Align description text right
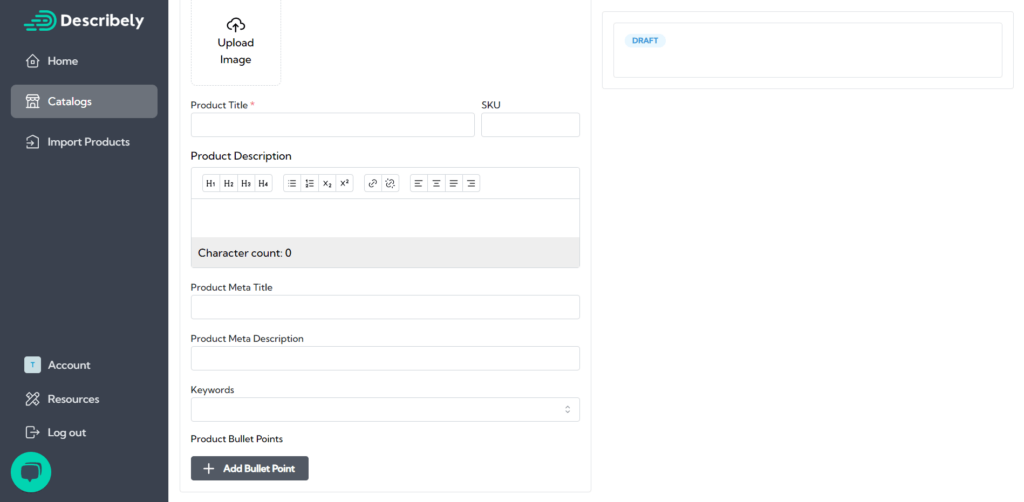Viewport: 1024px width, 502px height. [x=472, y=183]
